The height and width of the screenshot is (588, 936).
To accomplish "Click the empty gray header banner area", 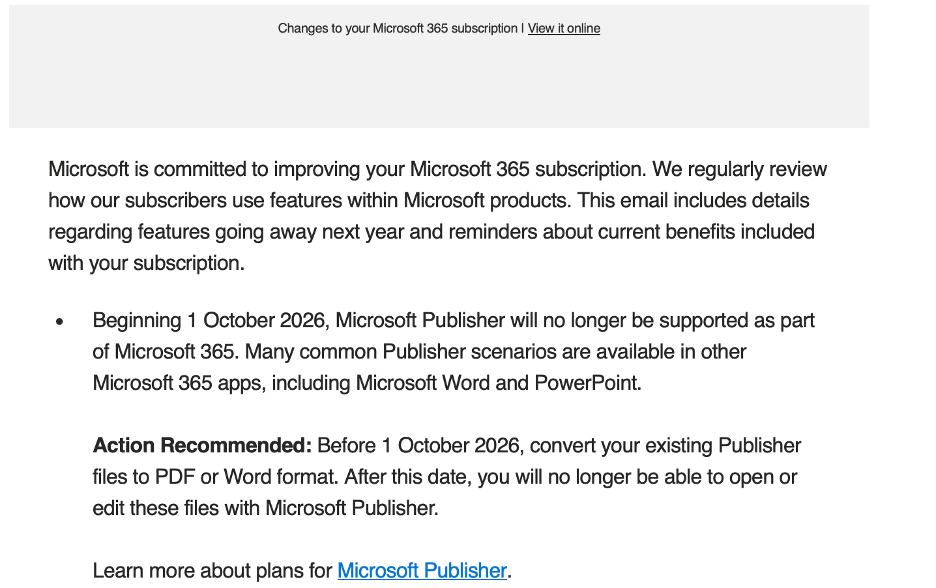I will click(439, 84).
